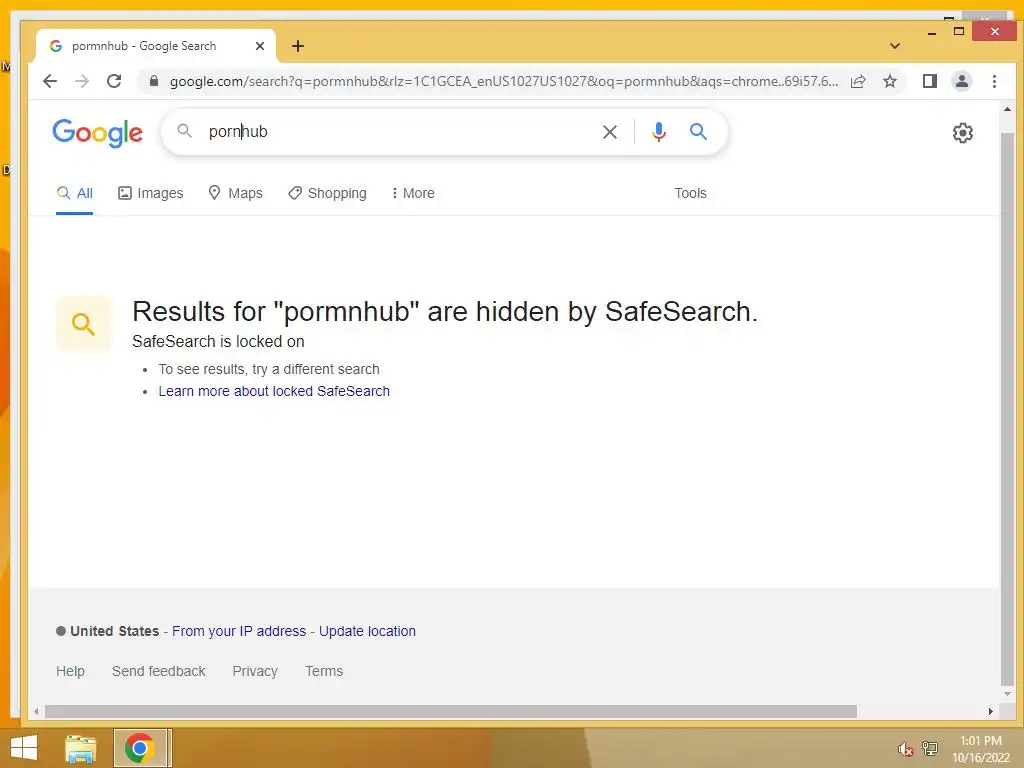Viewport: 1024px width, 768px height.
Task: Click the muted volume tray icon
Action: click(x=904, y=749)
